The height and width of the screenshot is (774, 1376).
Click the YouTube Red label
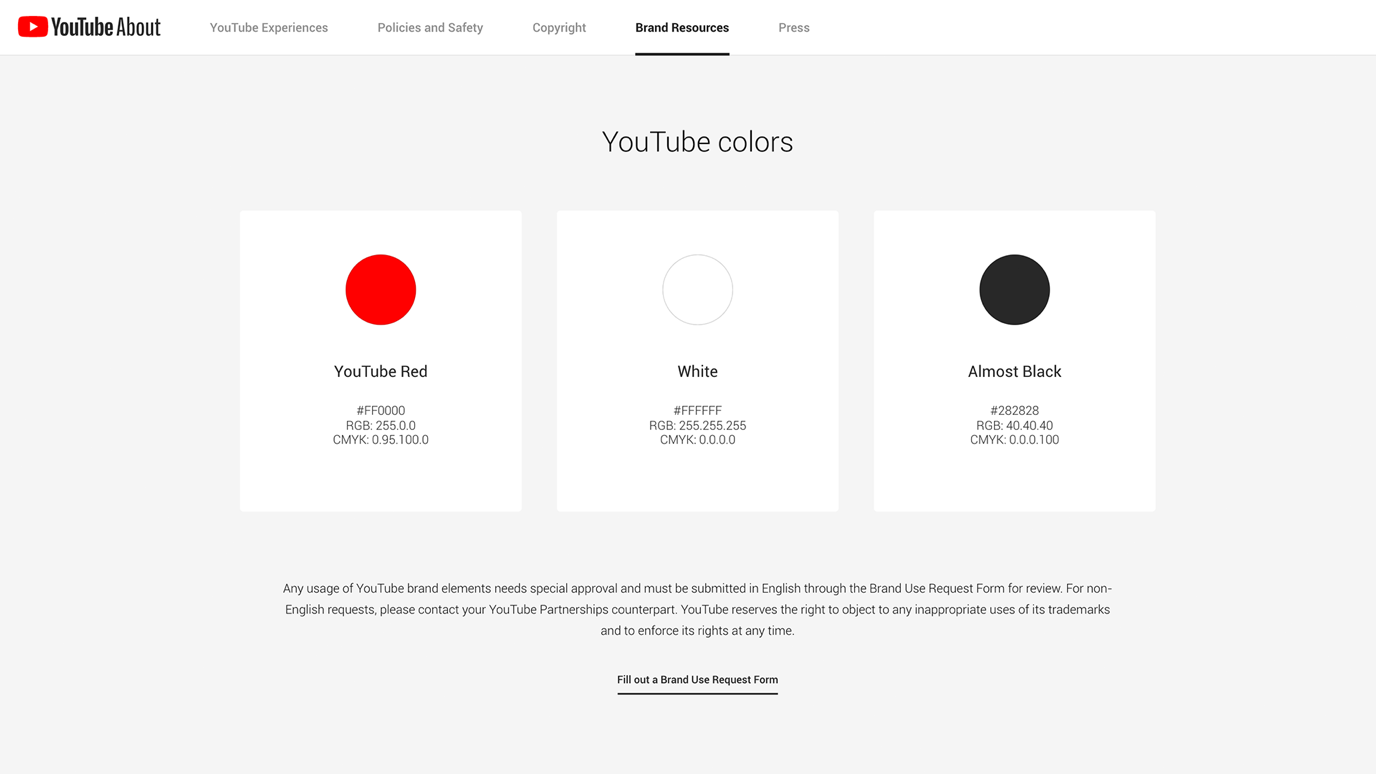click(x=381, y=371)
